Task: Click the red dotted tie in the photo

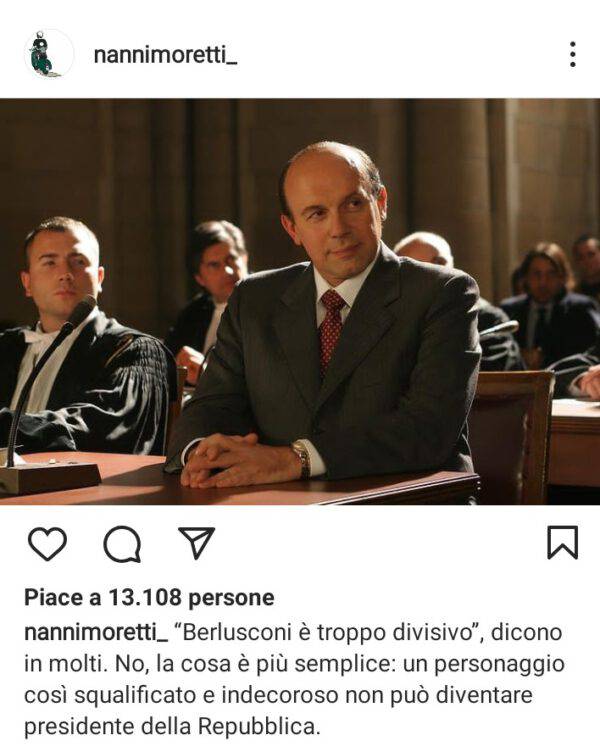Action: [x=330, y=329]
